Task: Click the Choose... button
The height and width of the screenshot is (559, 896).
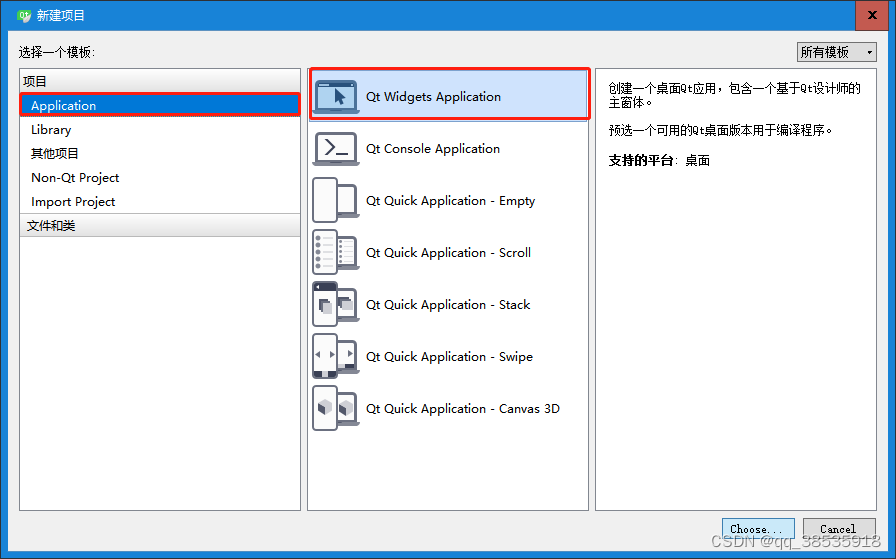Action: pos(758,529)
